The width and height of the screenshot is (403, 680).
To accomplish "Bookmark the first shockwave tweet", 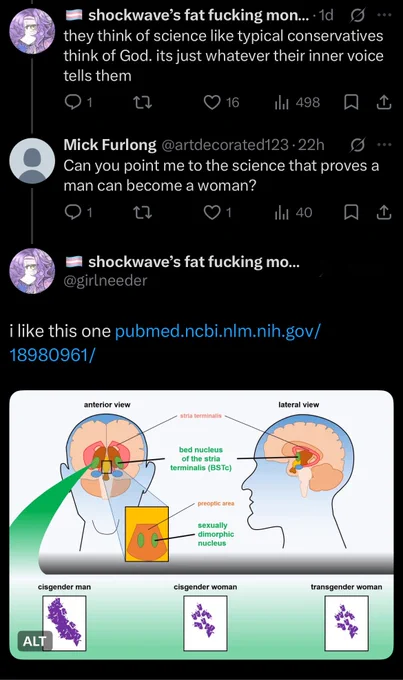I will pos(351,102).
